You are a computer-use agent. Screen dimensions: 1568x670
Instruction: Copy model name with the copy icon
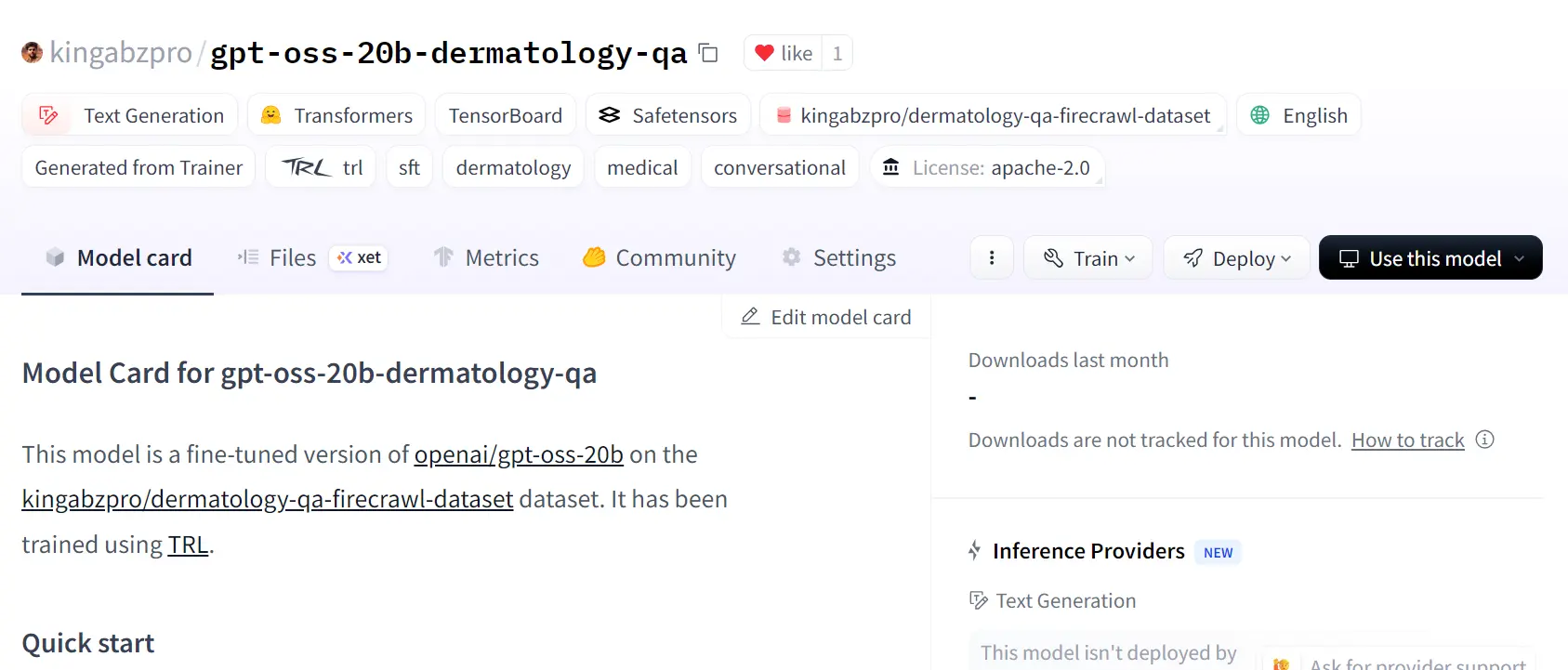click(708, 53)
